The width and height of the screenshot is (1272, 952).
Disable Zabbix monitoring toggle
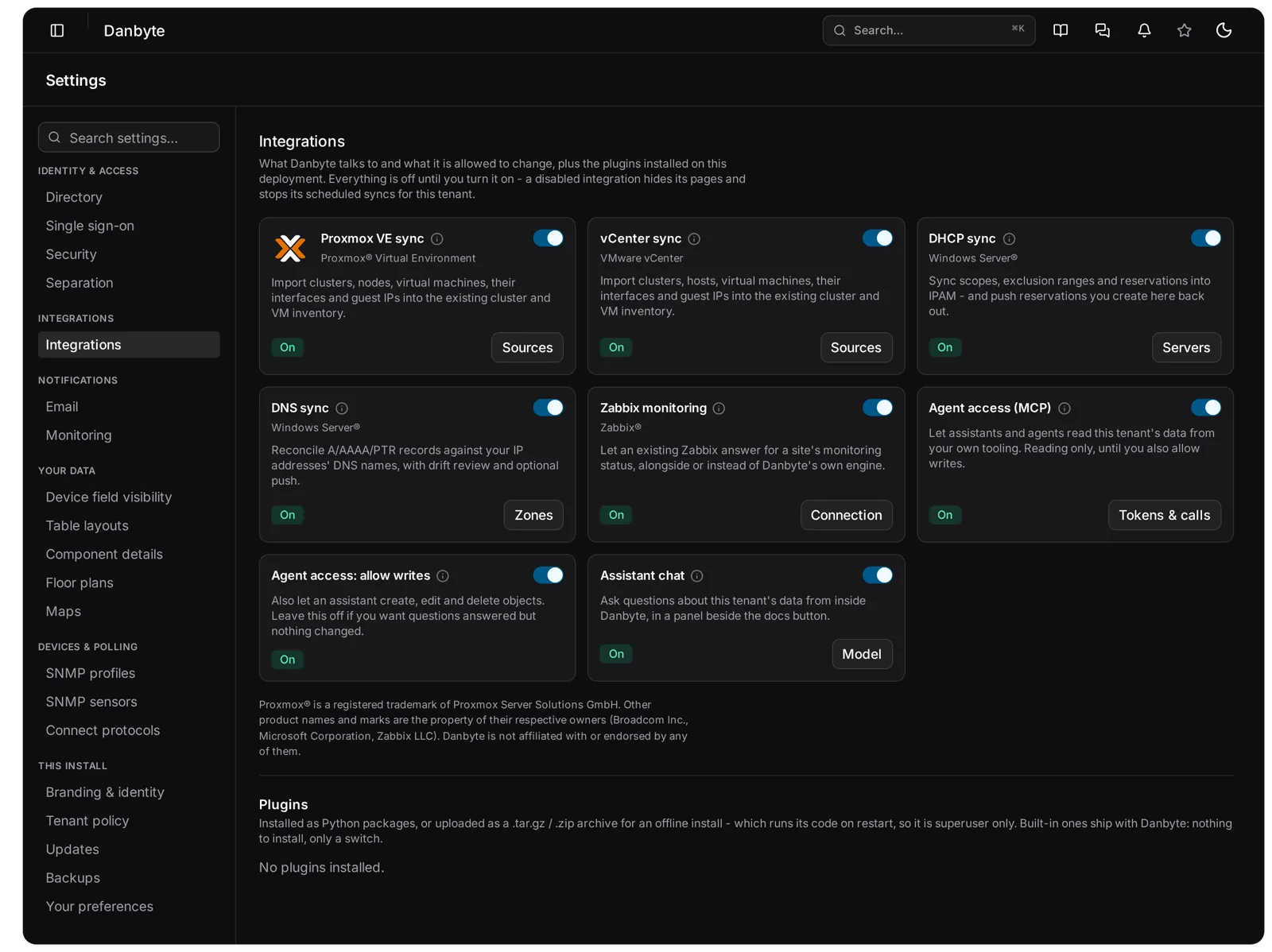pos(877,408)
